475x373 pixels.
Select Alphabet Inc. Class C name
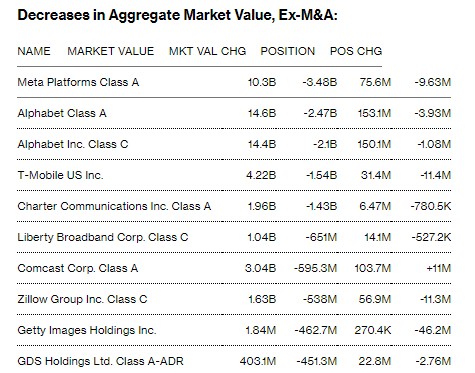pyautogui.click(x=73, y=144)
